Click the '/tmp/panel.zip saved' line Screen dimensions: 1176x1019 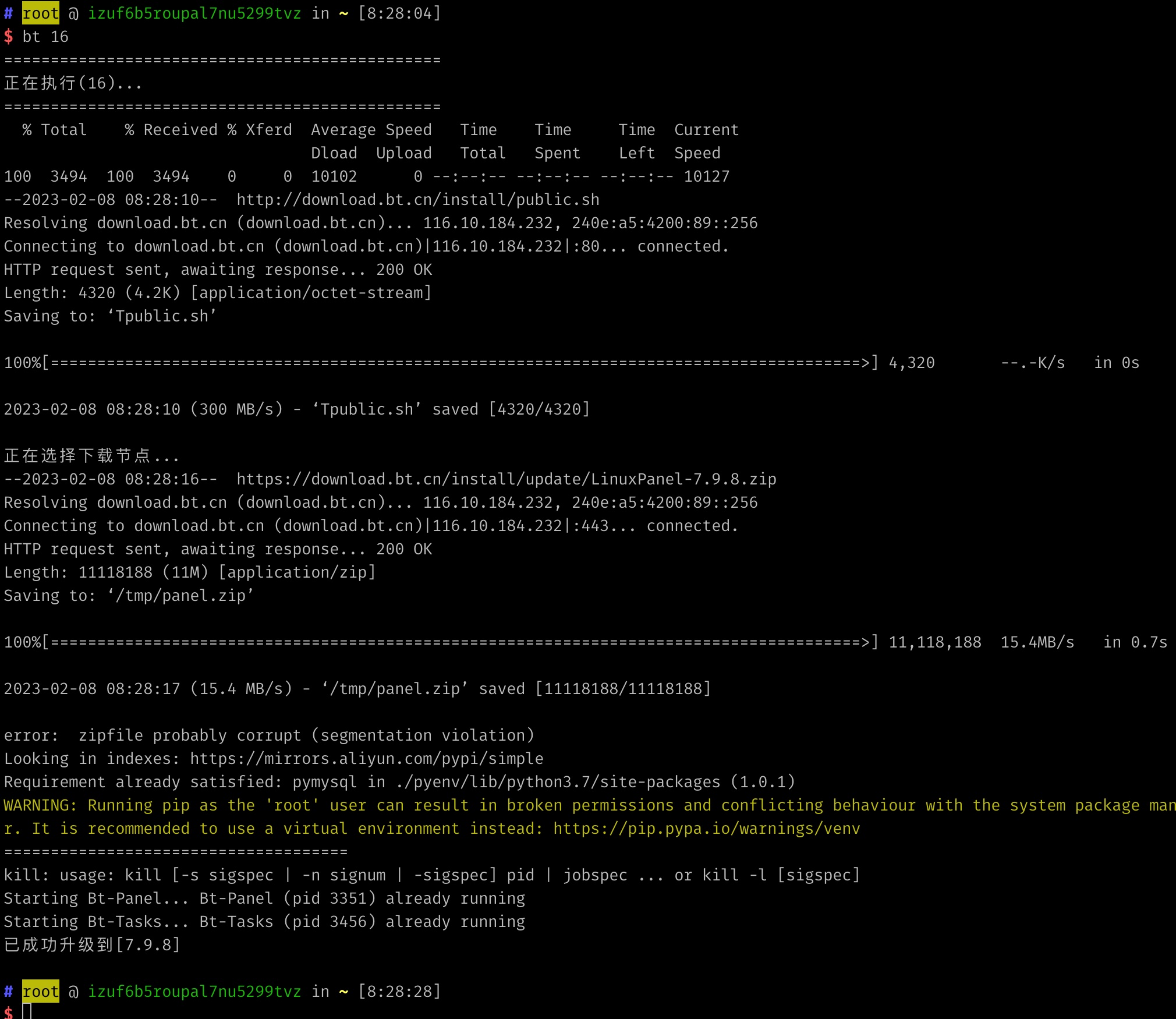pos(357,689)
